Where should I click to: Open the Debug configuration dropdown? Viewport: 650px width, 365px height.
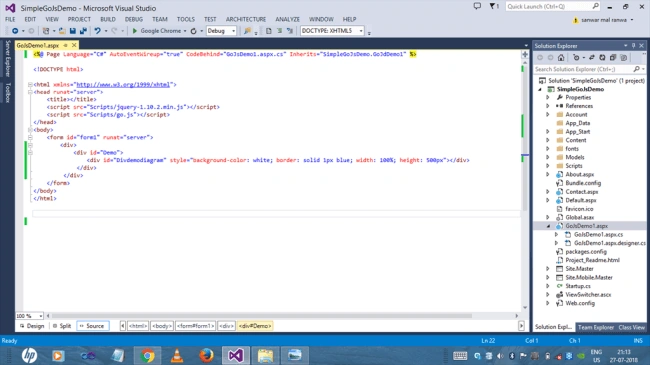[x=233, y=31]
